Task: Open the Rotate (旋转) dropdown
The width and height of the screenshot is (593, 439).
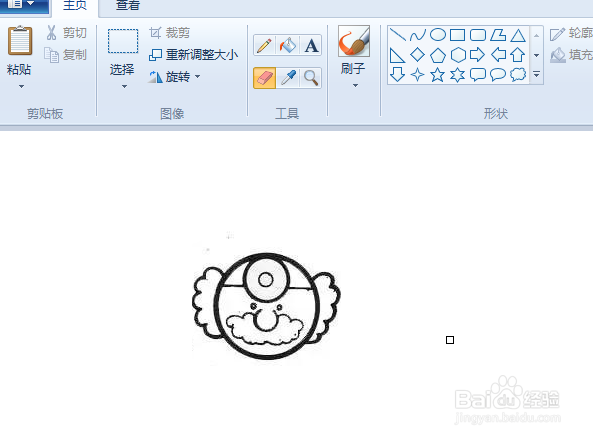Action: [197, 77]
